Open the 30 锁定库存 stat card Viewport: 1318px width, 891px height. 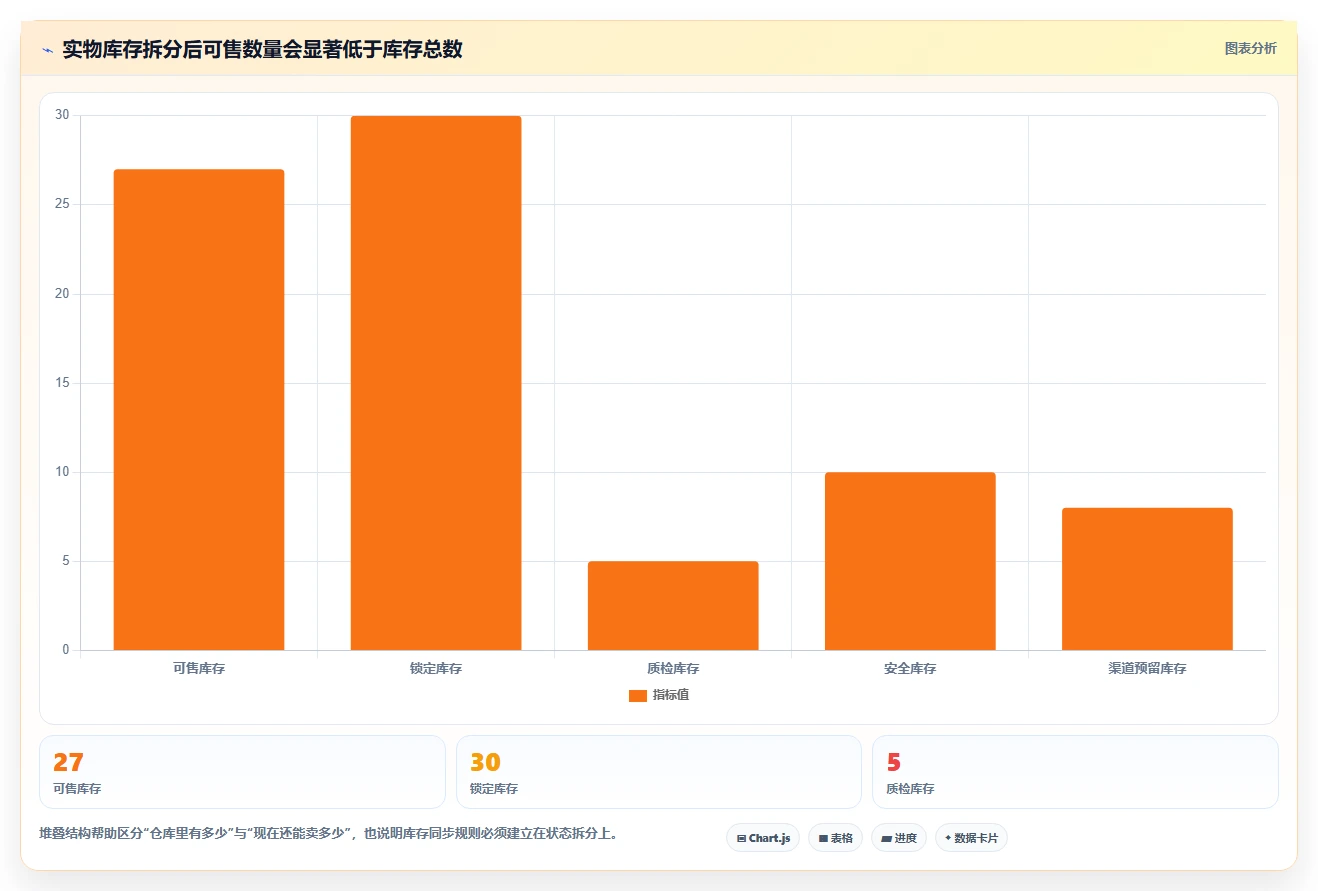coord(659,772)
